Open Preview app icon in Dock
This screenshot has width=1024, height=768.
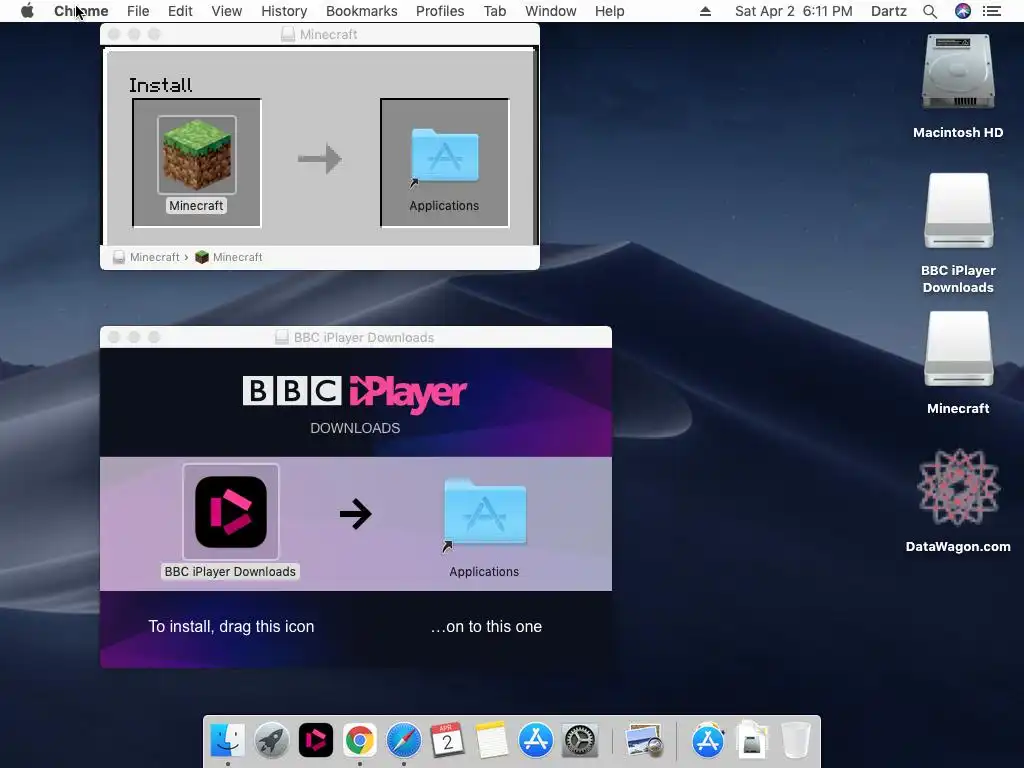(644, 741)
